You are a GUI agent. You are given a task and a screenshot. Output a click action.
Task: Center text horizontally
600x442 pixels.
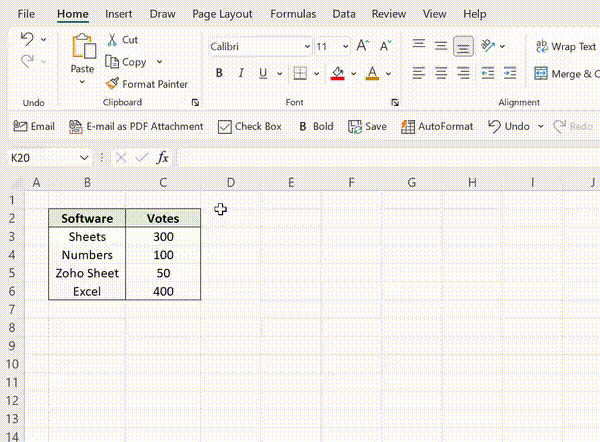click(441, 73)
